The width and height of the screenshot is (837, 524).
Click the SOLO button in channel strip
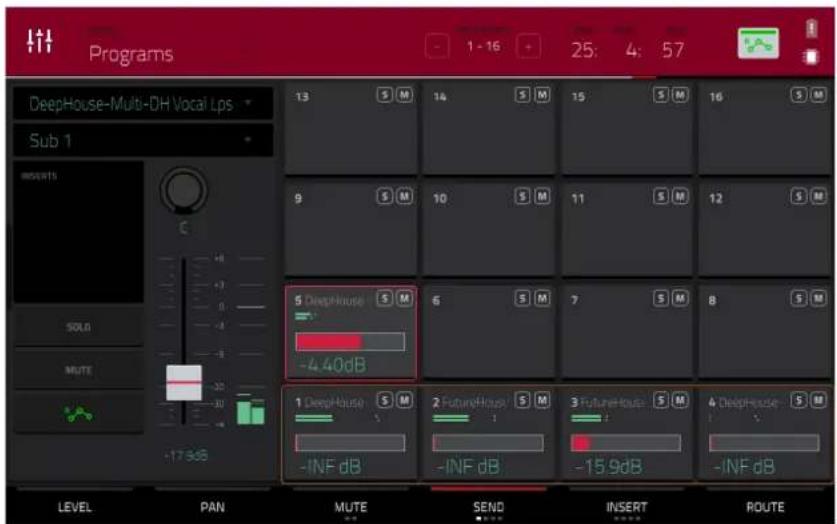(78, 327)
